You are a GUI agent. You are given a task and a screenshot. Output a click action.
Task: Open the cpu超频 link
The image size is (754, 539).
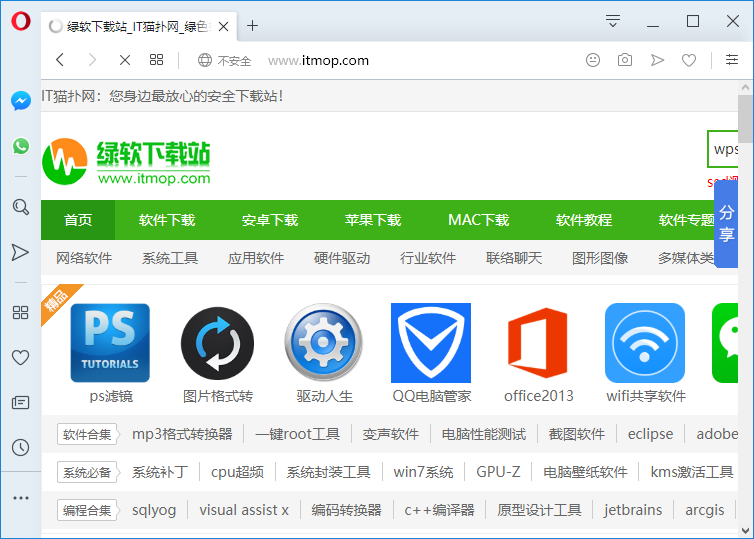coord(237,472)
